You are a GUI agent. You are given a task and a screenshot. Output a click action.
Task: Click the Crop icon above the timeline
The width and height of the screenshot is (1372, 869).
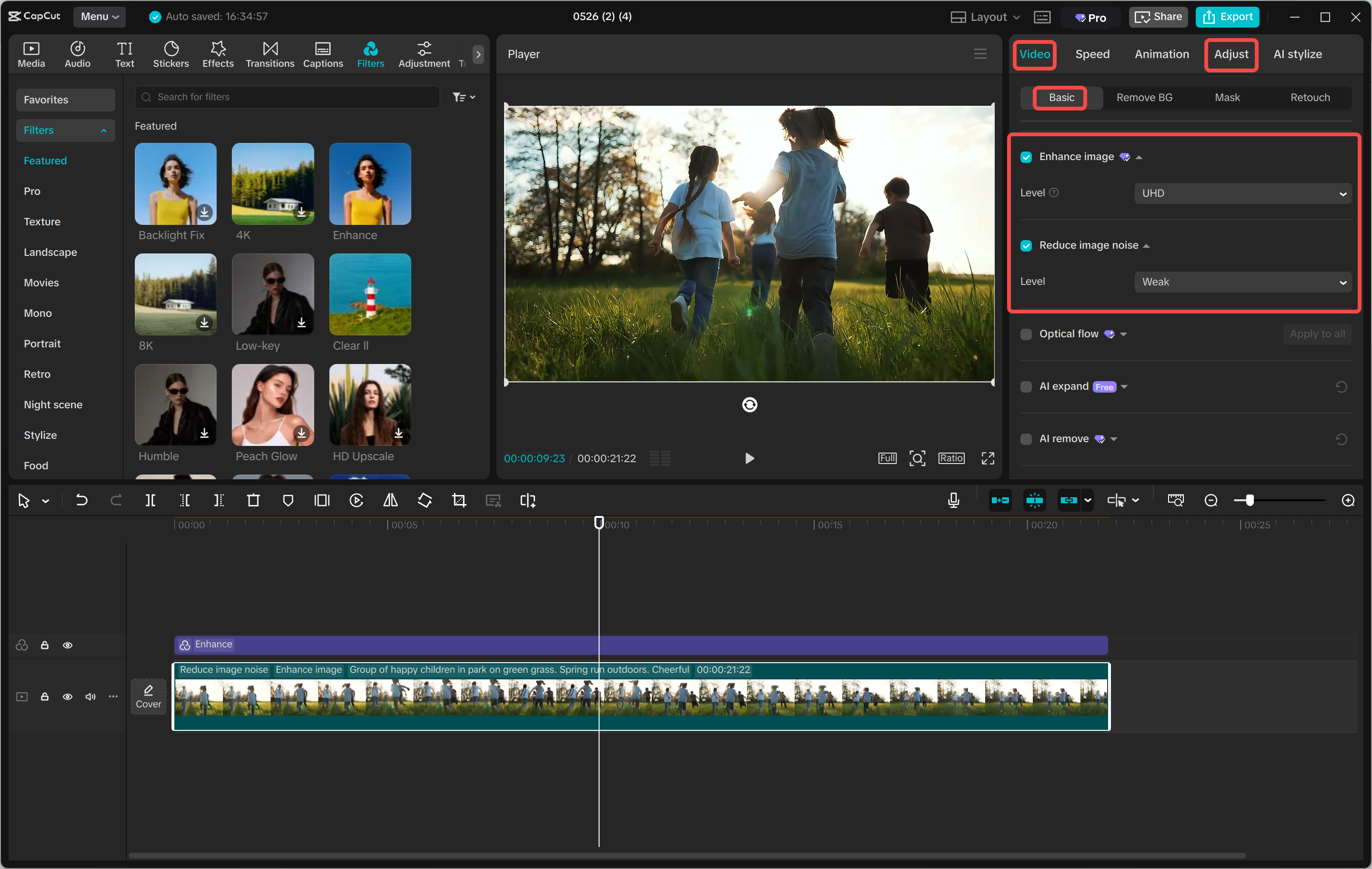(x=459, y=500)
